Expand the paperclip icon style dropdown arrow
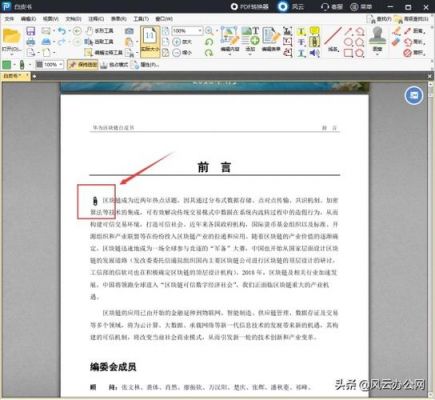The width and height of the screenshot is (435, 400). 30,65
